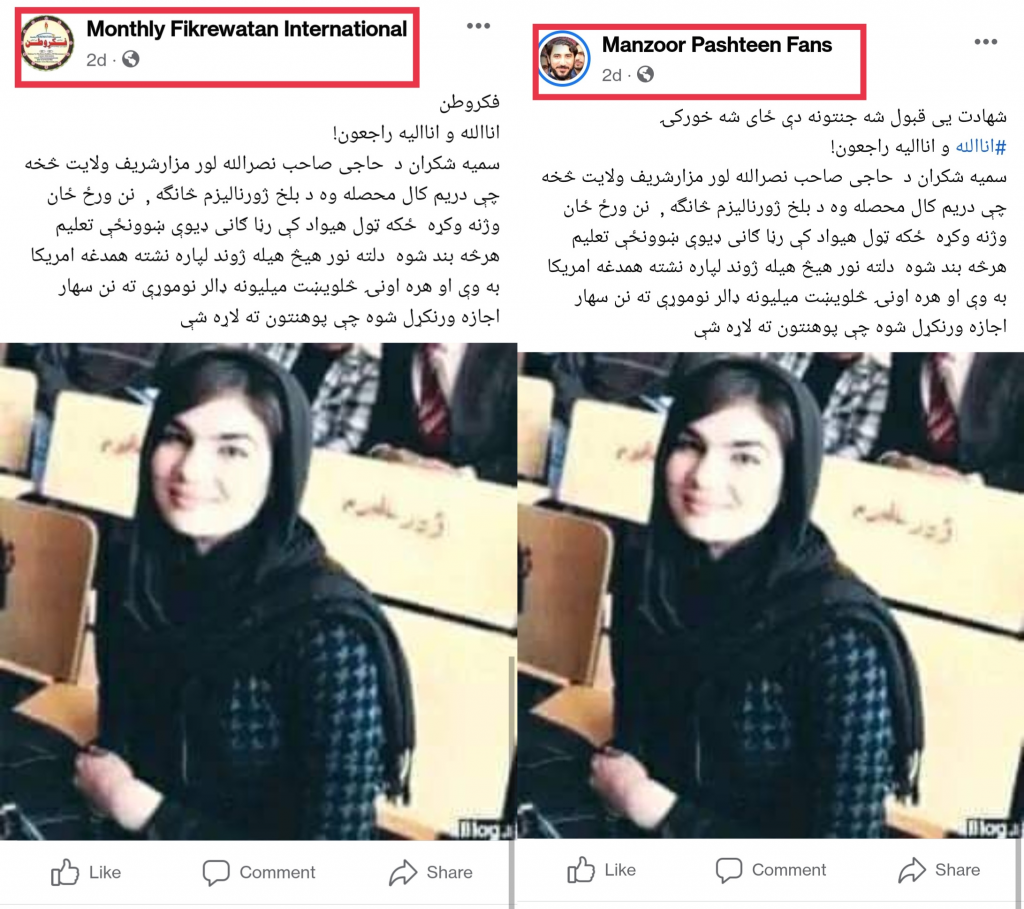Click the blue hashtag in right post
Image resolution: width=1024 pixels, height=909 pixels.
point(981,147)
